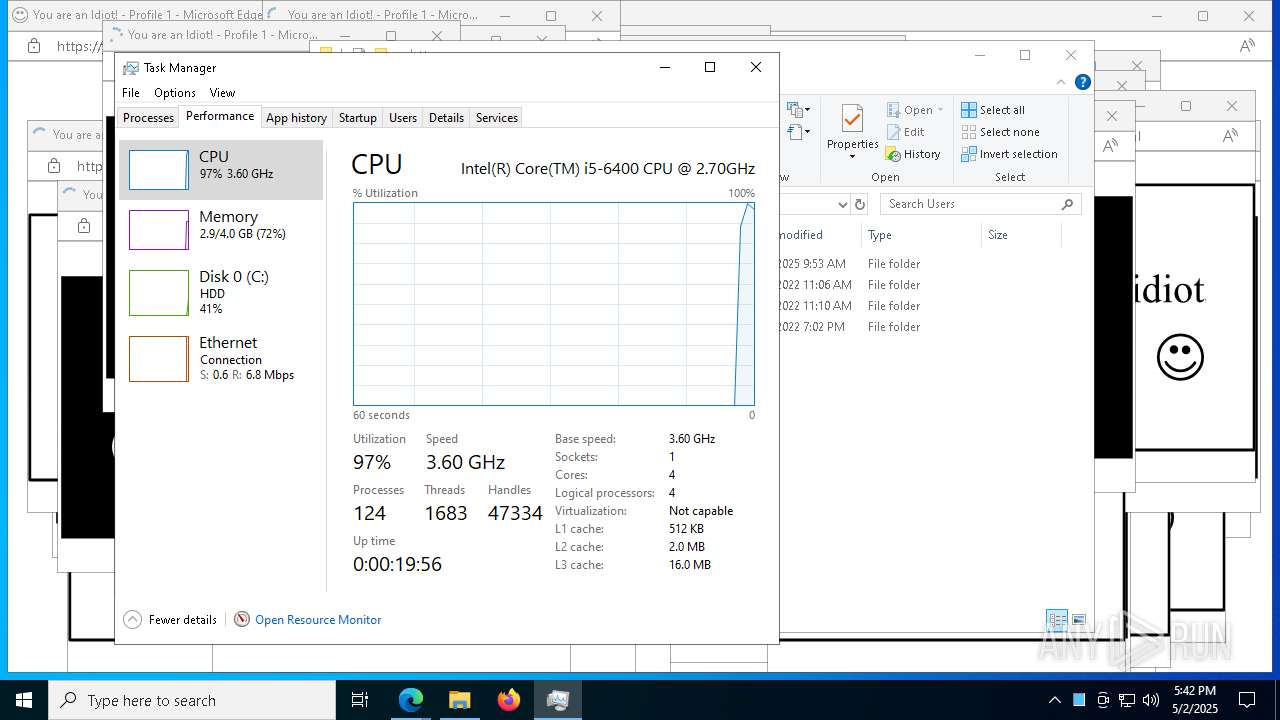The width and height of the screenshot is (1280, 720).
Task: Select Disk 0 (C:) in the sidebar
Action: click(x=221, y=292)
